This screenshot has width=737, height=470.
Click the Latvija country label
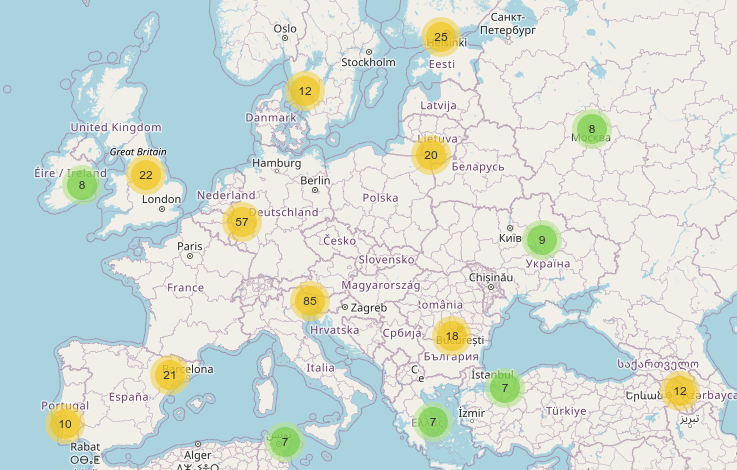[x=438, y=105]
